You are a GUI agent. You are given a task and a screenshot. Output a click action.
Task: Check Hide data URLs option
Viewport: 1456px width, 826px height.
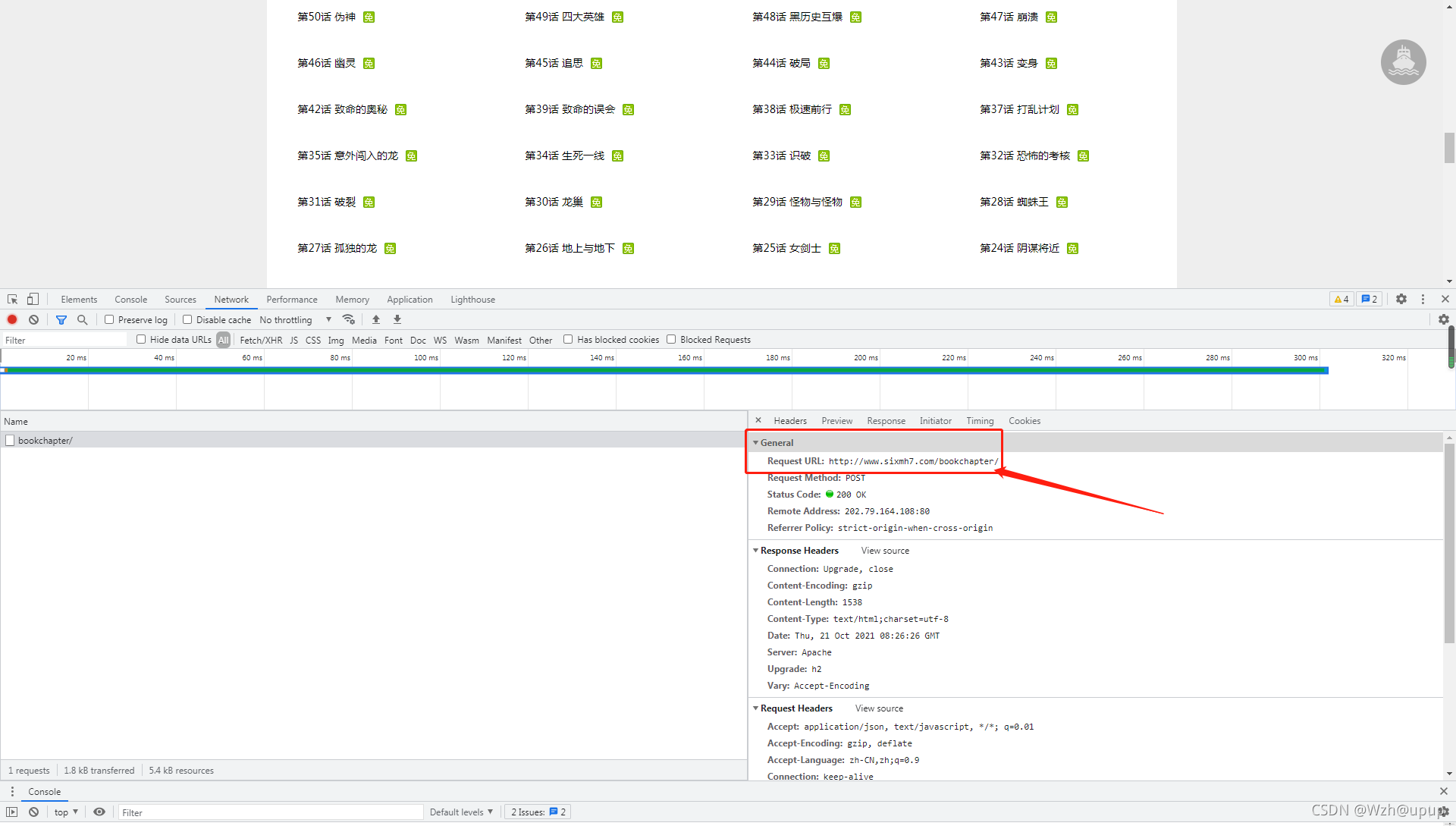[141, 339]
